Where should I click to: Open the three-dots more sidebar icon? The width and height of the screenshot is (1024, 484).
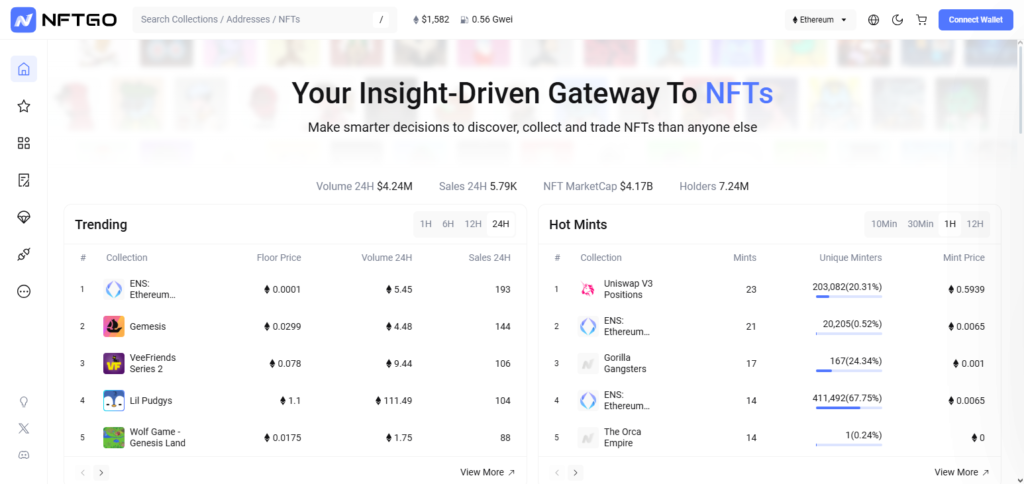24,291
